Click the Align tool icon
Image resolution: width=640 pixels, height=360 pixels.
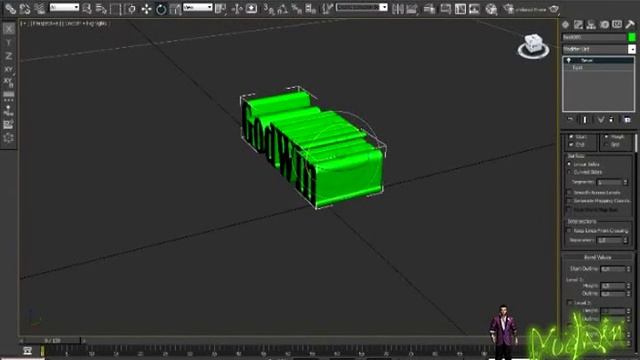tap(412, 8)
